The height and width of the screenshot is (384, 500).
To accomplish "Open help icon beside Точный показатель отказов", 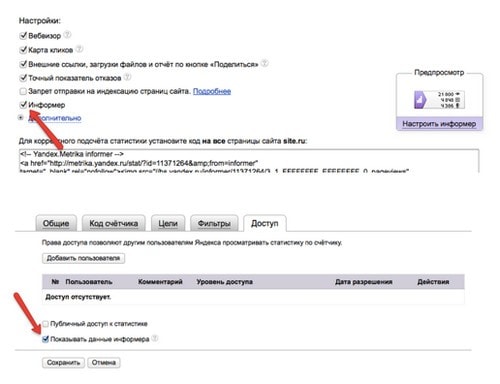I will pos(127,77).
